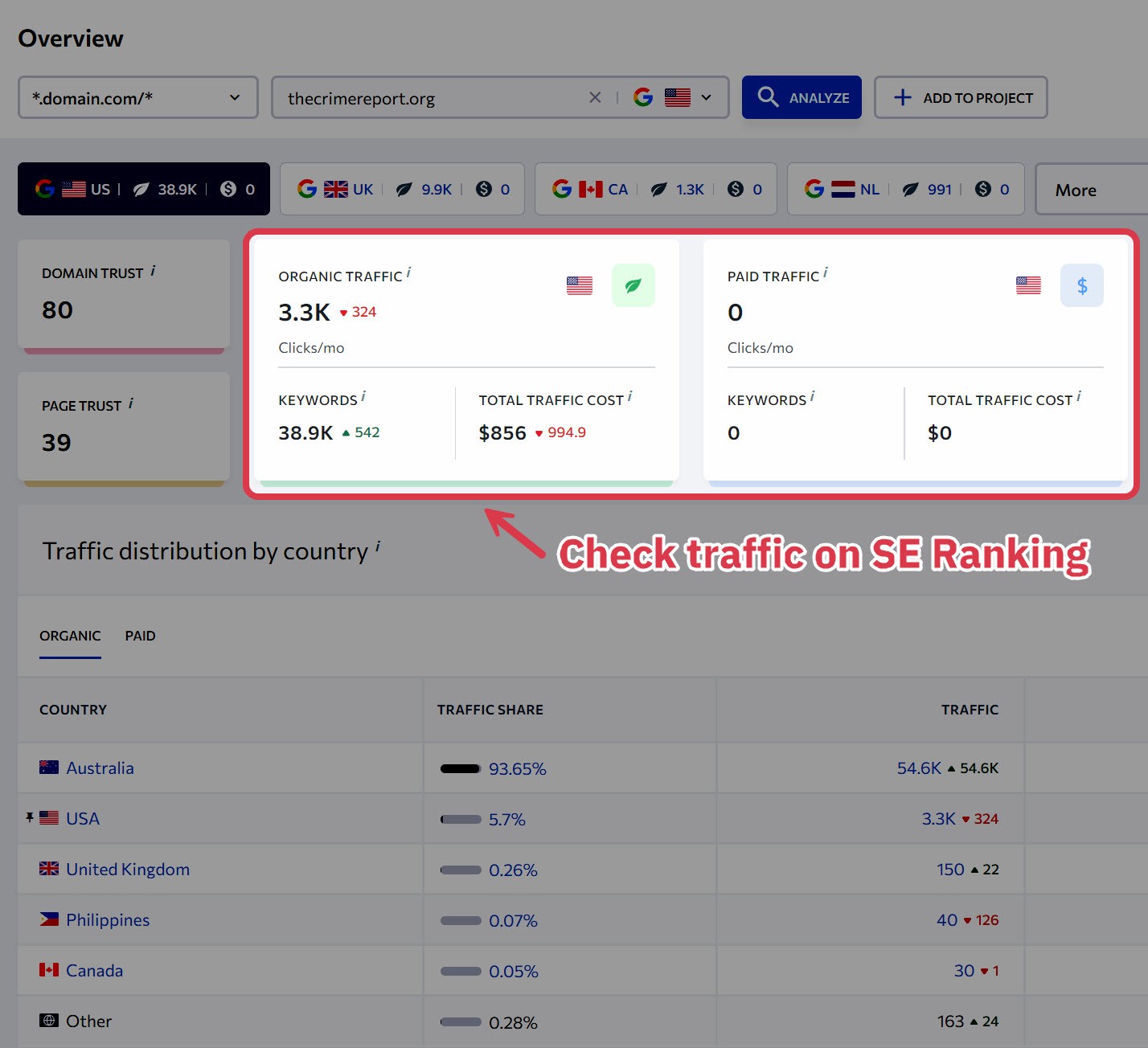Click Philippines share 0.07%
This screenshot has height=1048, width=1148.
click(x=513, y=921)
